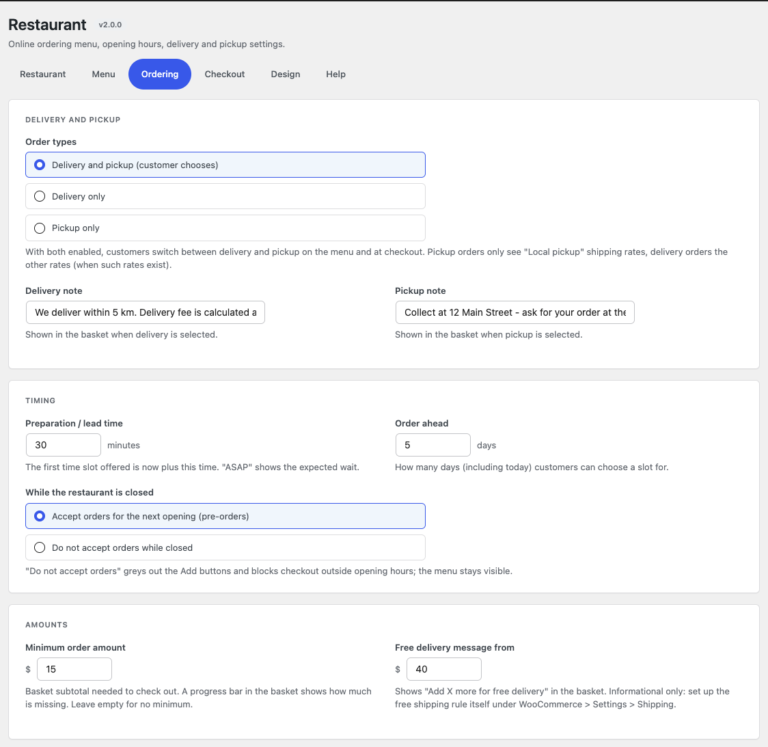Click the Order ahead label
The width and height of the screenshot is (768, 747).
[x=422, y=424]
